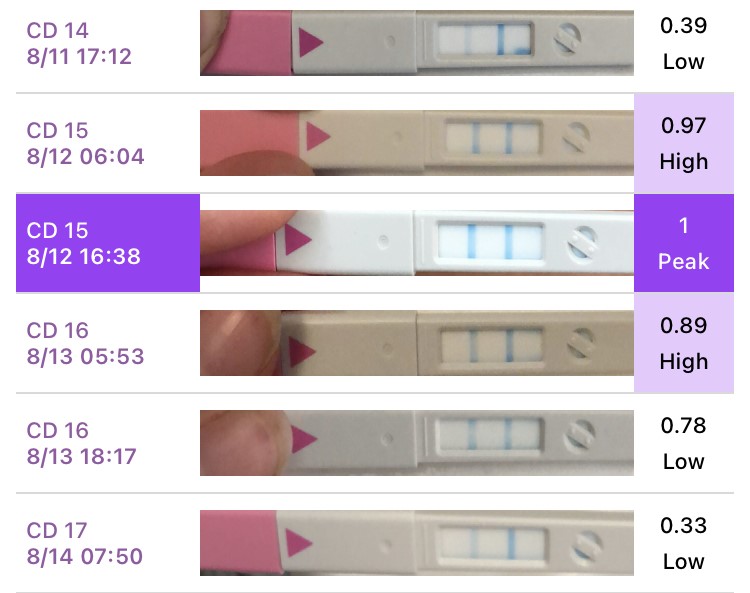750x593 pixels.
Task: Open the CD 14 8/11 17:12 test strip photo
Action: click(416, 43)
